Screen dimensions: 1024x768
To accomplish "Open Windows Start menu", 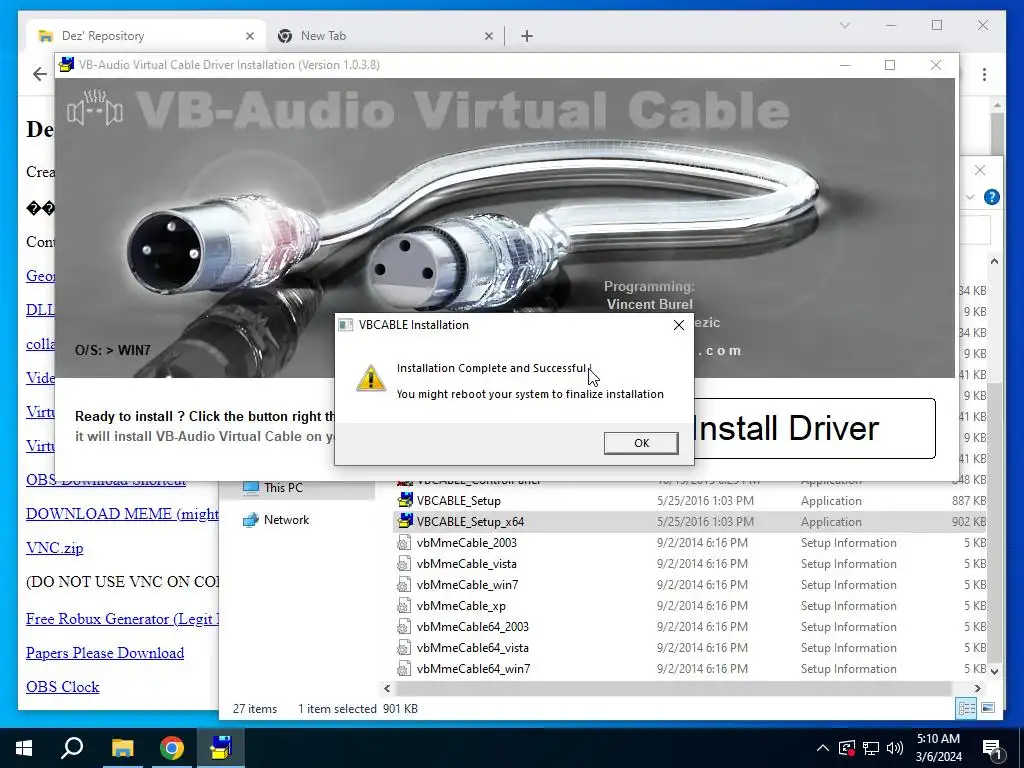I will tap(24, 748).
